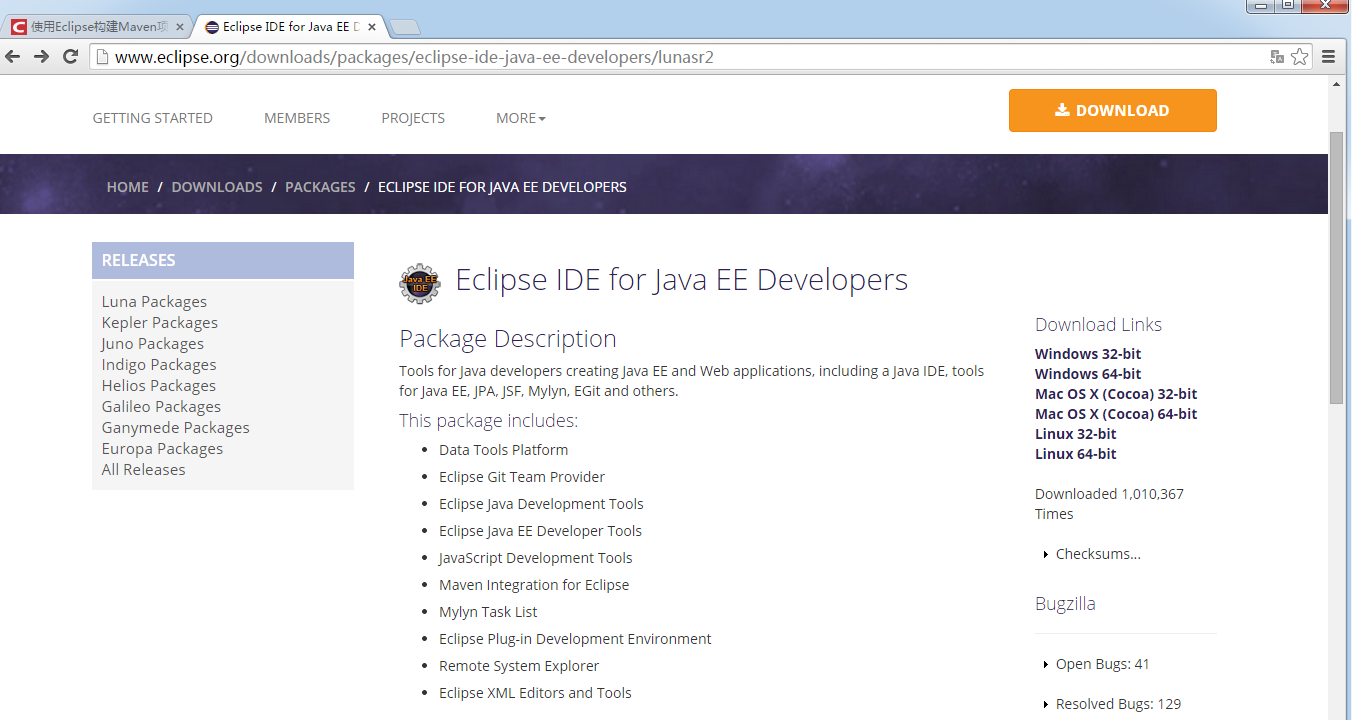Open the PROJECTS nav item
1352x720 pixels.
pos(413,118)
